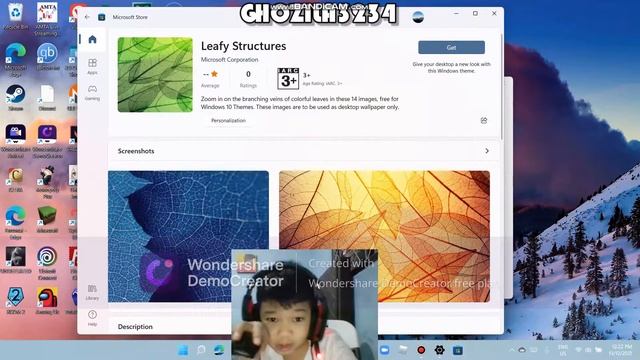This screenshot has height=360, width=640.
Task: Click the 0 Ratings count
Action: 248,79
